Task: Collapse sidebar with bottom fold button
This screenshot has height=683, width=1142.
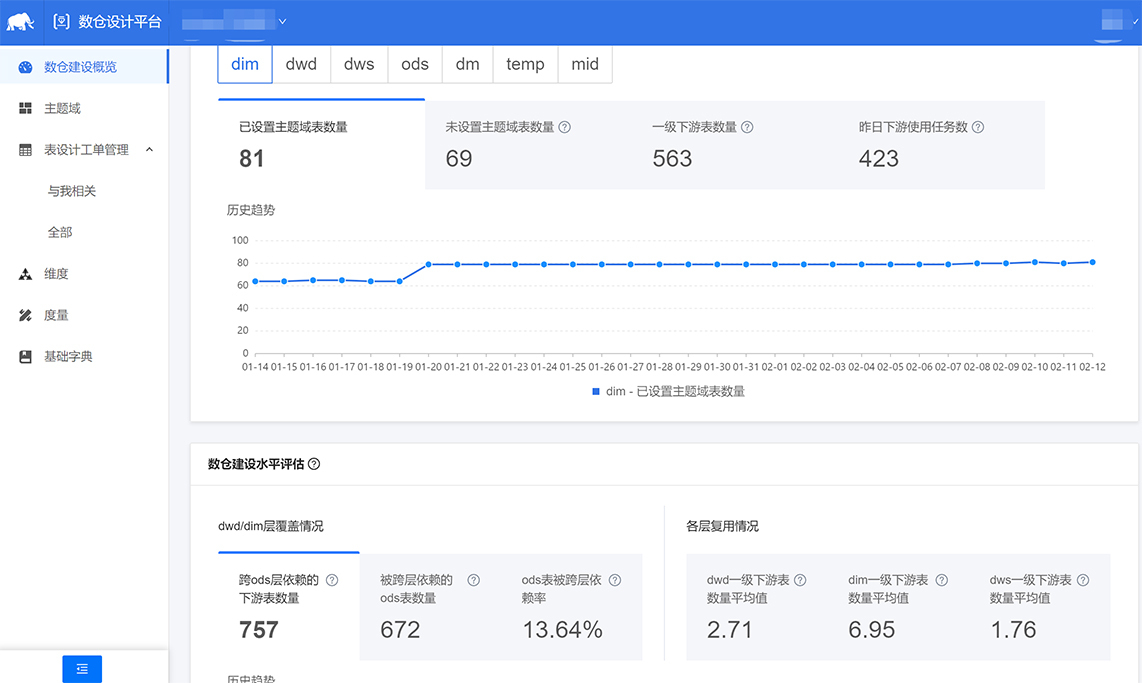Action: coord(82,668)
